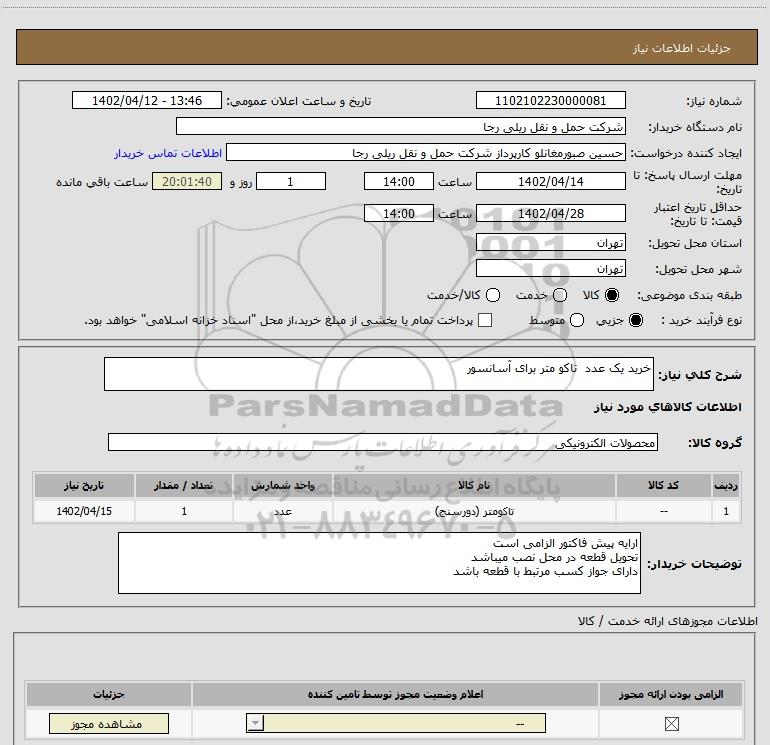Click the گروه کالا field محصولات الکترونیکی
This screenshot has width=770, height=745.
pos(383,442)
